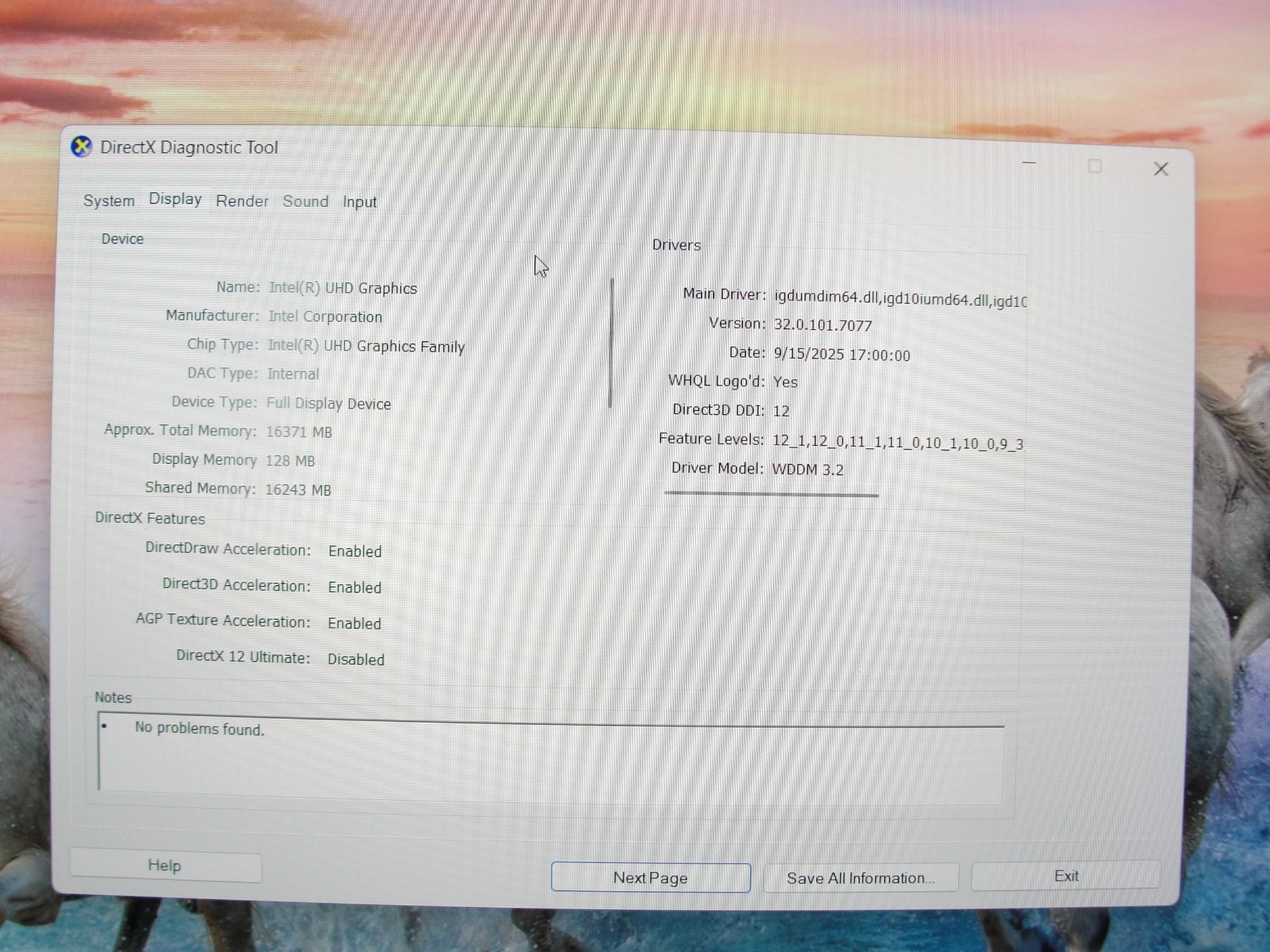
Task: Click chip type 'Intel(R) UHD Graphics Family'
Action: pyautogui.click(x=366, y=346)
